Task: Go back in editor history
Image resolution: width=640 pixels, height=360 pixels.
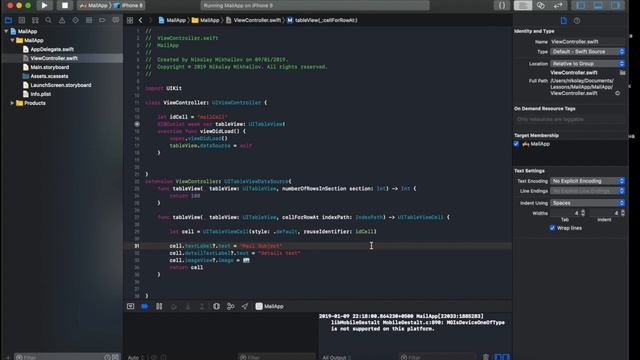Action: tap(140, 20)
